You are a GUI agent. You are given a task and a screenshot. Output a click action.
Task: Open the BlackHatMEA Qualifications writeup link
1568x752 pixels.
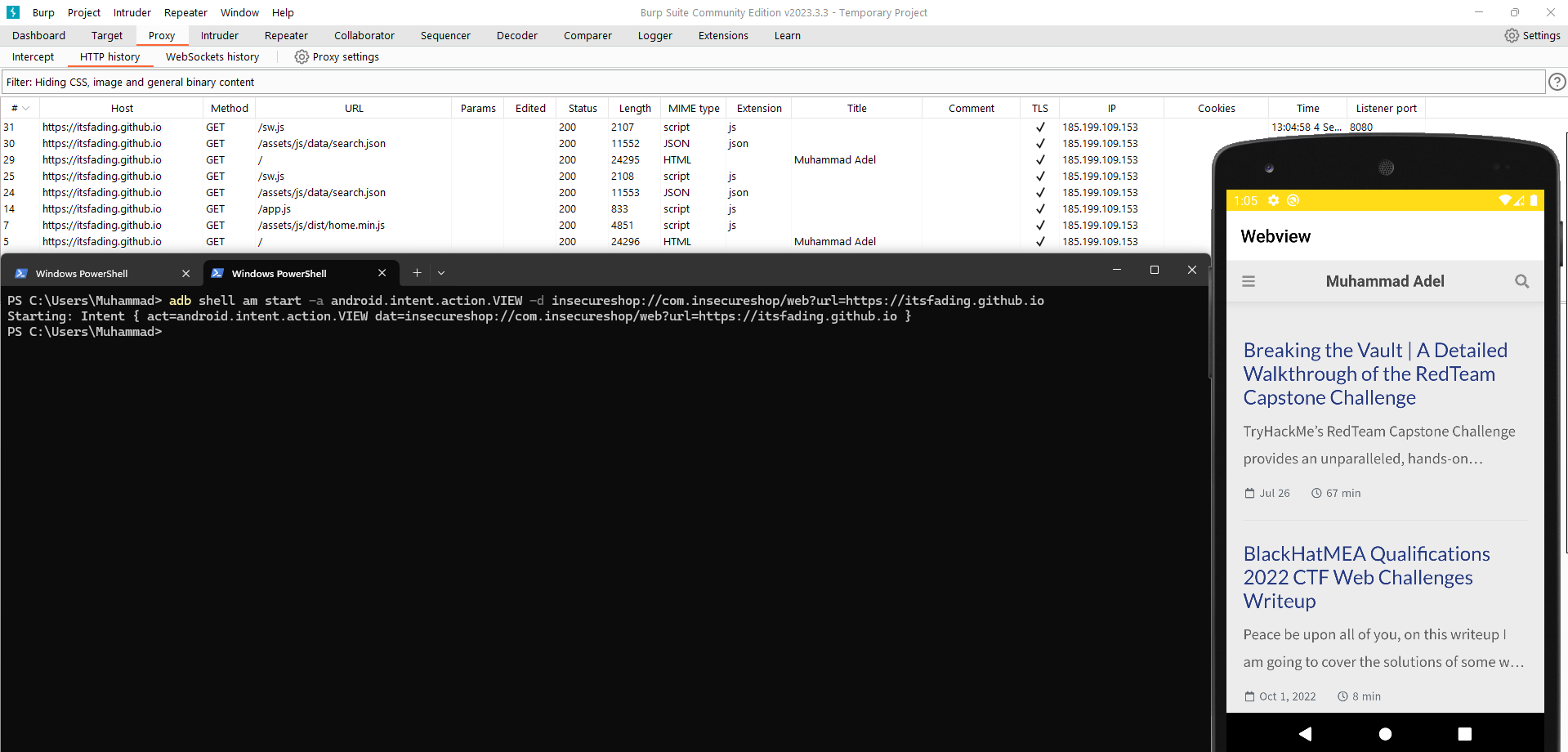coord(1366,577)
